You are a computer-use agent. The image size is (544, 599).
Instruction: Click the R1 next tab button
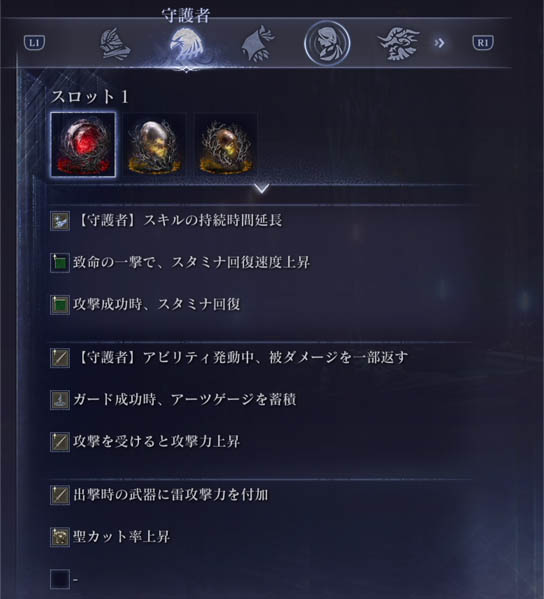[x=483, y=43]
